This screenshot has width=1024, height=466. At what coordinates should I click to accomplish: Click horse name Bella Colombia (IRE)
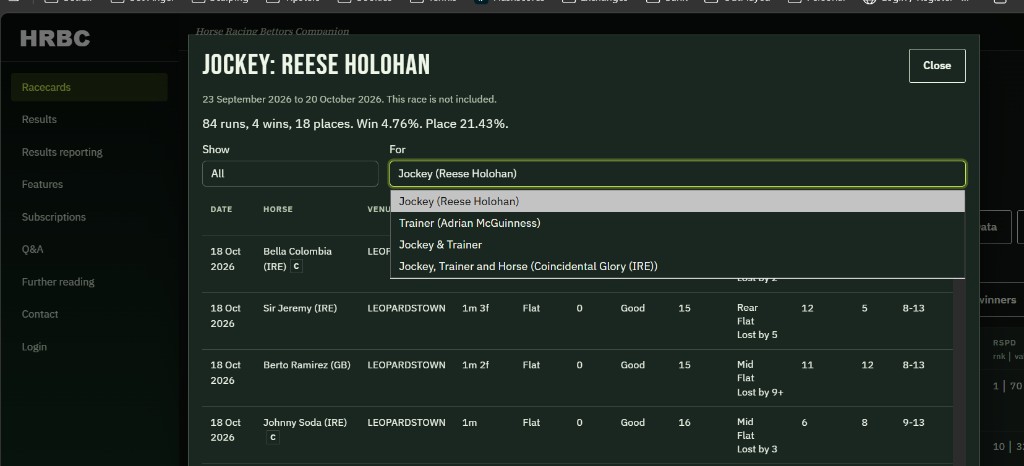pyautogui.click(x=297, y=258)
